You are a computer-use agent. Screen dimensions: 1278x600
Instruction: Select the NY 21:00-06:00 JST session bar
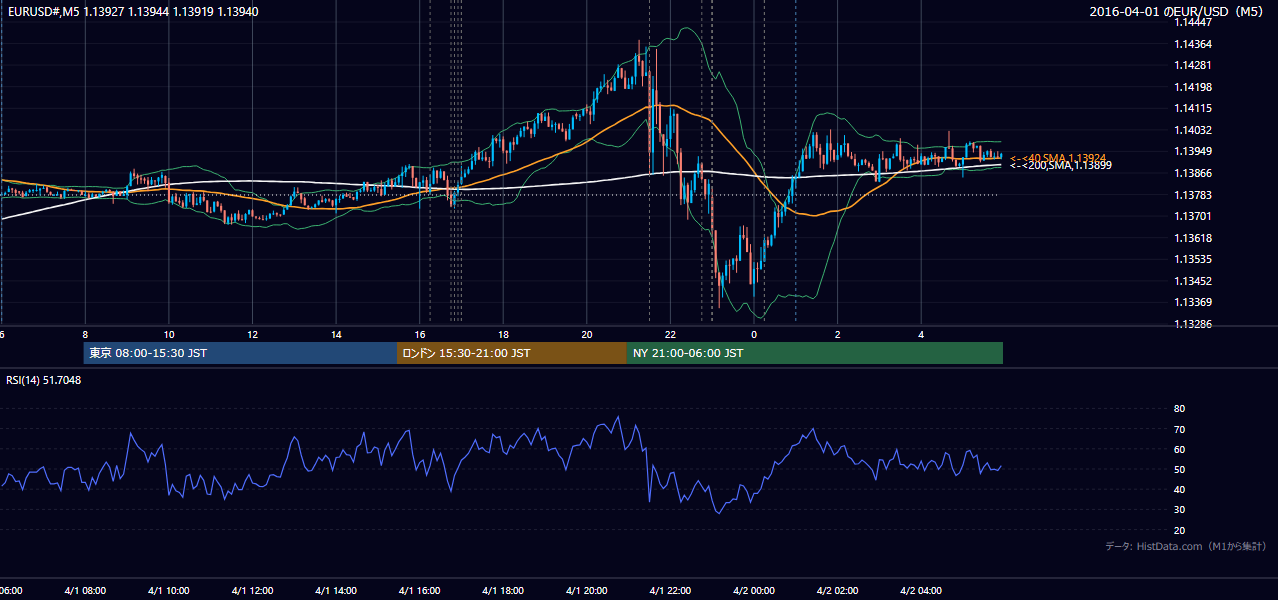point(815,353)
